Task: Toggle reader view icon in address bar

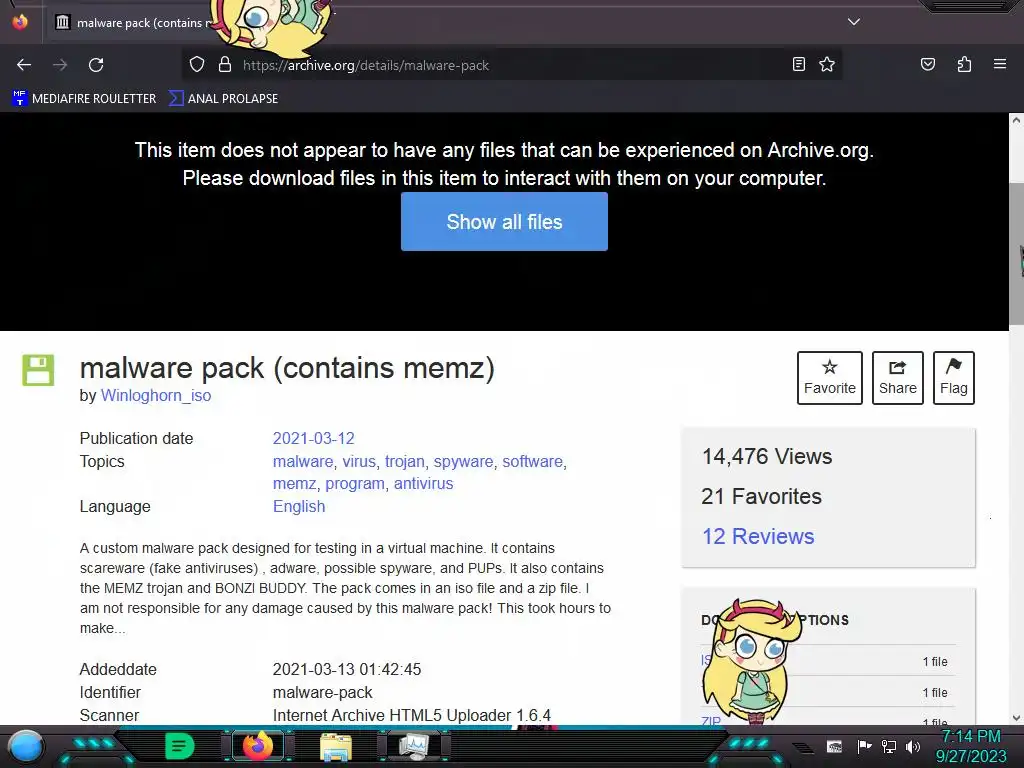Action: tap(798, 64)
